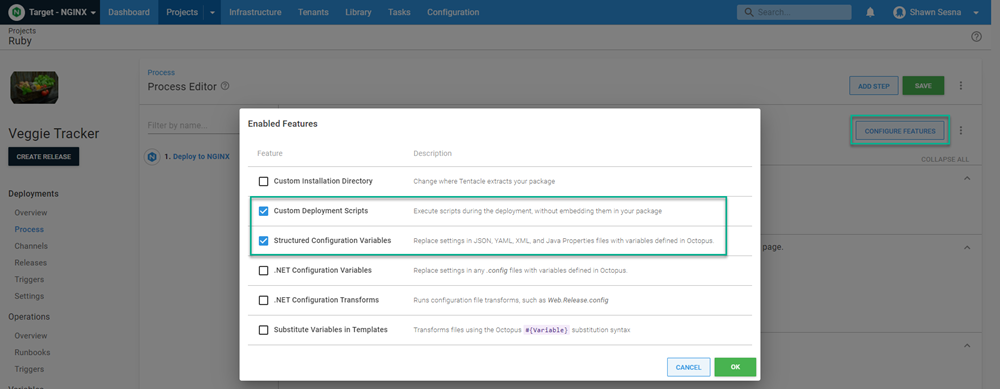The width and height of the screenshot is (1000, 389).
Task: Click the Veggie Tracker project logo
Action: tap(34, 87)
